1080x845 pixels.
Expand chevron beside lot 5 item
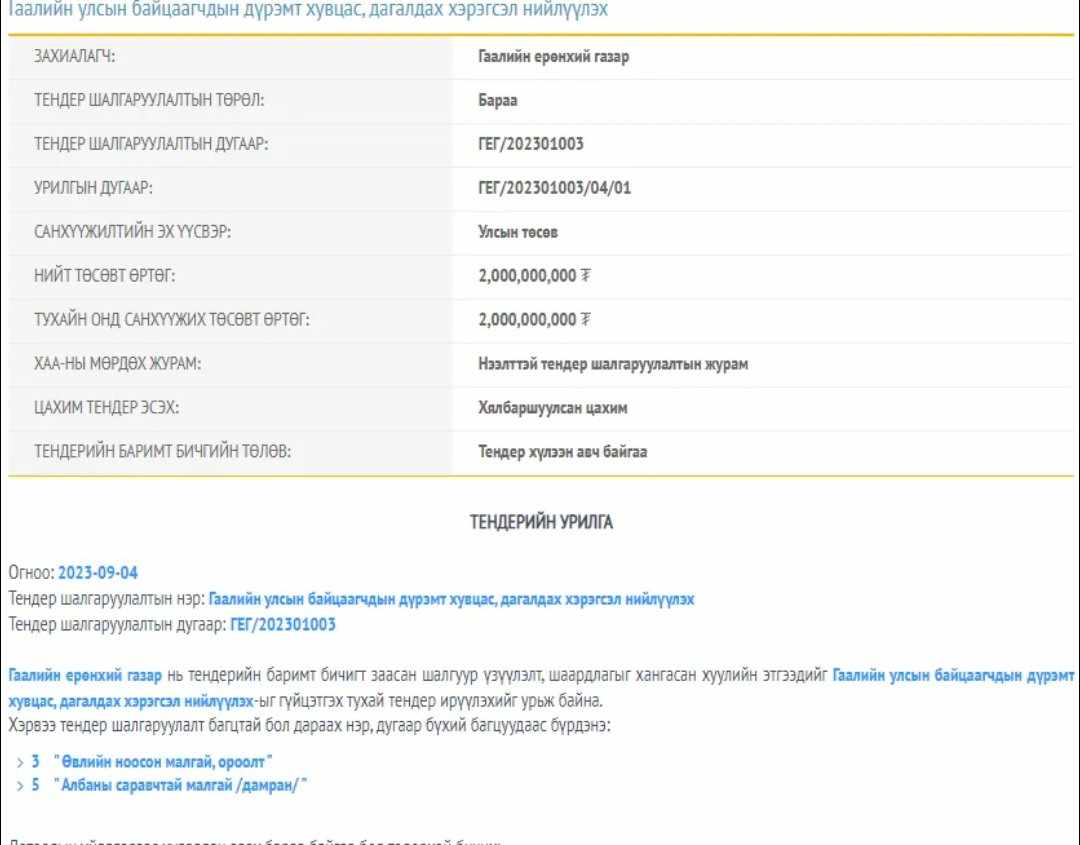tap(20, 785)
